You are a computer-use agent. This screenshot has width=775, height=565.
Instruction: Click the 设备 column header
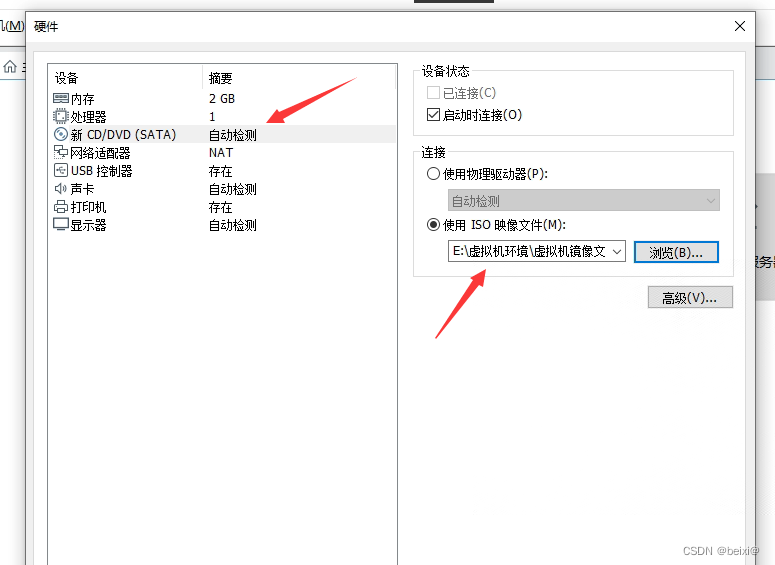point(67,78)
